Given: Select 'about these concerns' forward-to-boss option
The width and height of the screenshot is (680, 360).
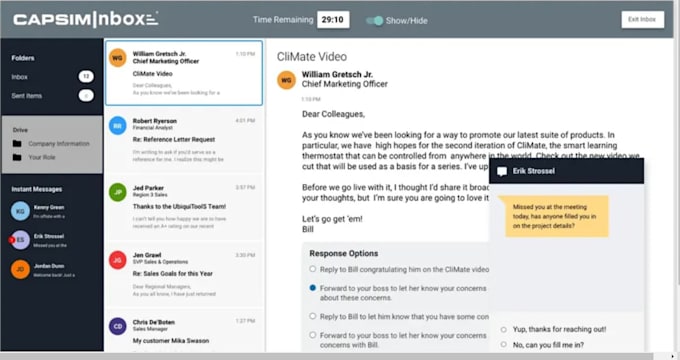Looking at the screenshot, I should 313,288.
